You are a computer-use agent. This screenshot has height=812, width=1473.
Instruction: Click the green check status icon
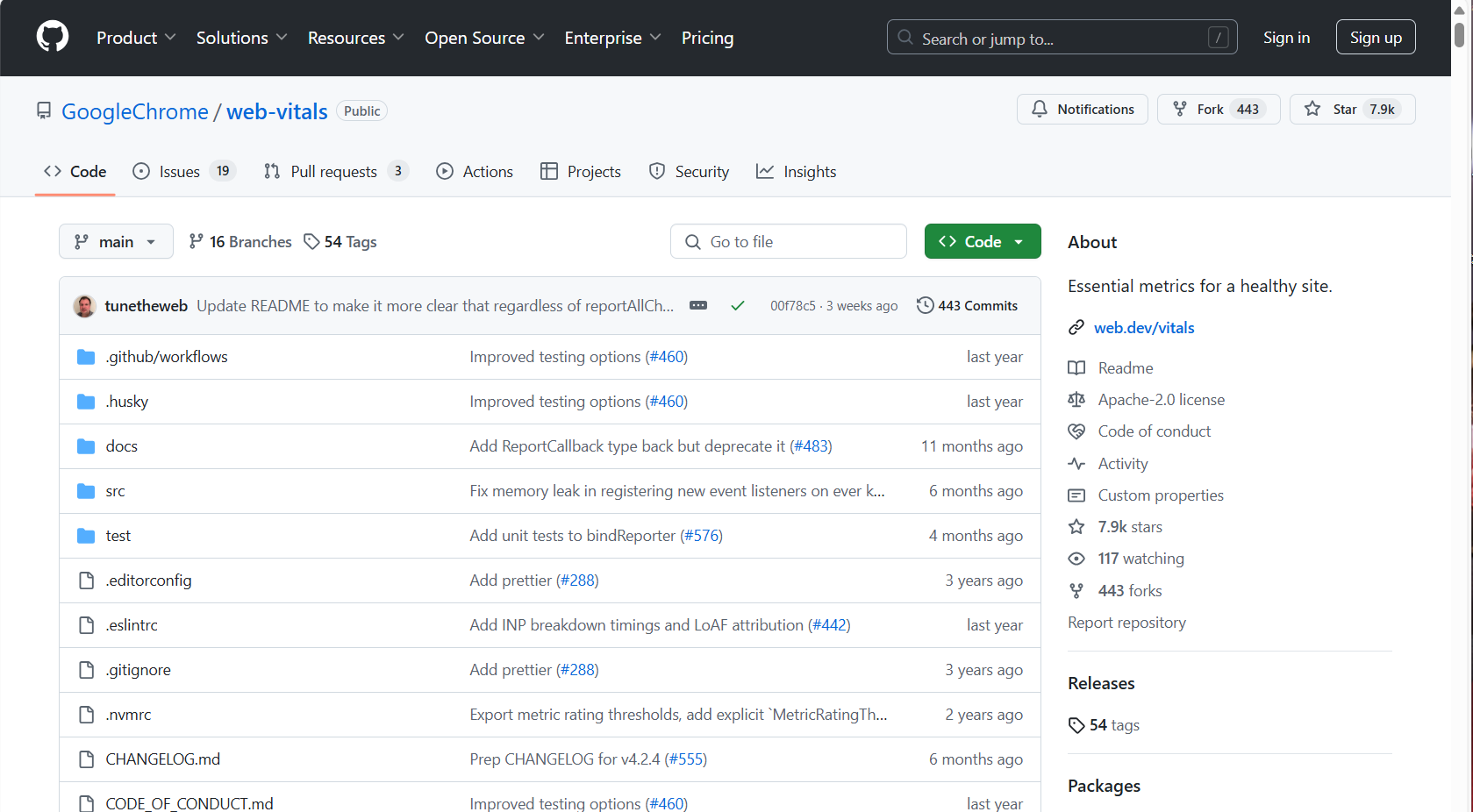[x=738, y=305]
